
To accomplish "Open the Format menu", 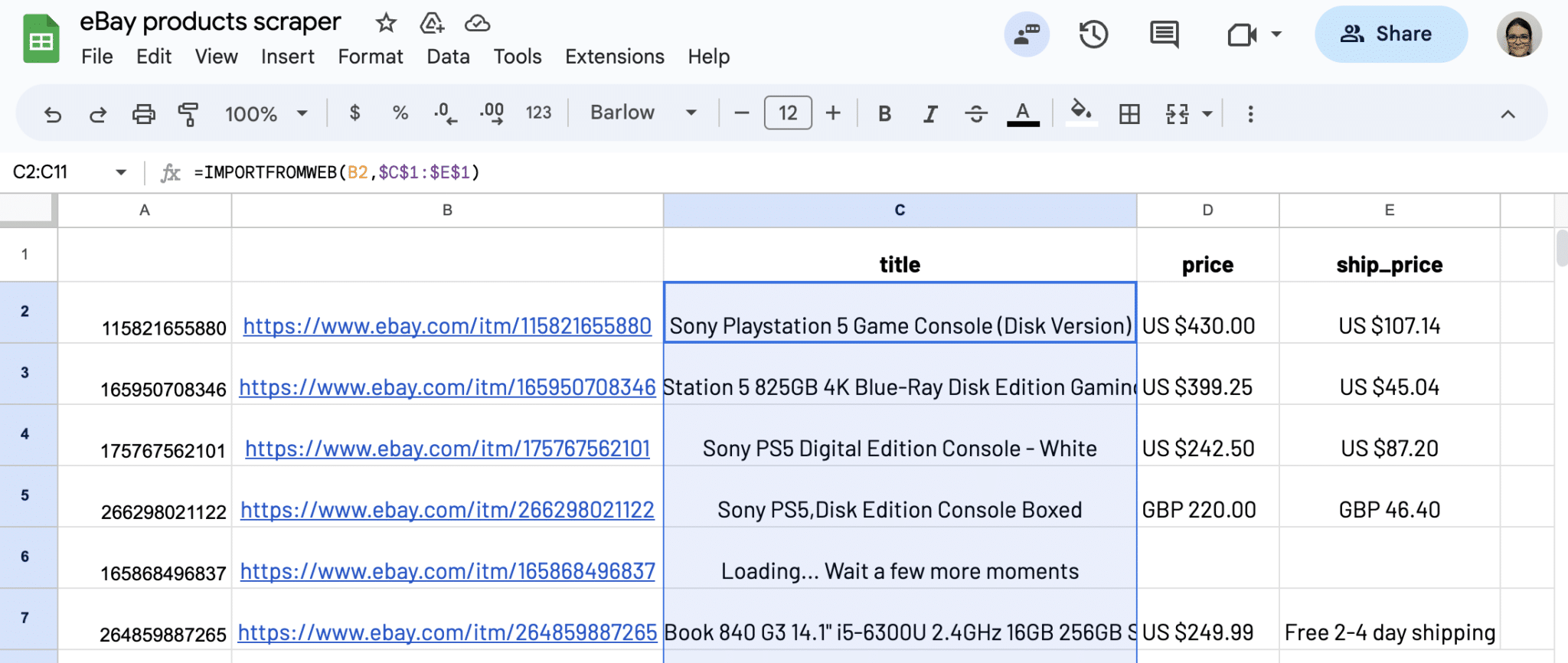I will (x=371, y=57).
